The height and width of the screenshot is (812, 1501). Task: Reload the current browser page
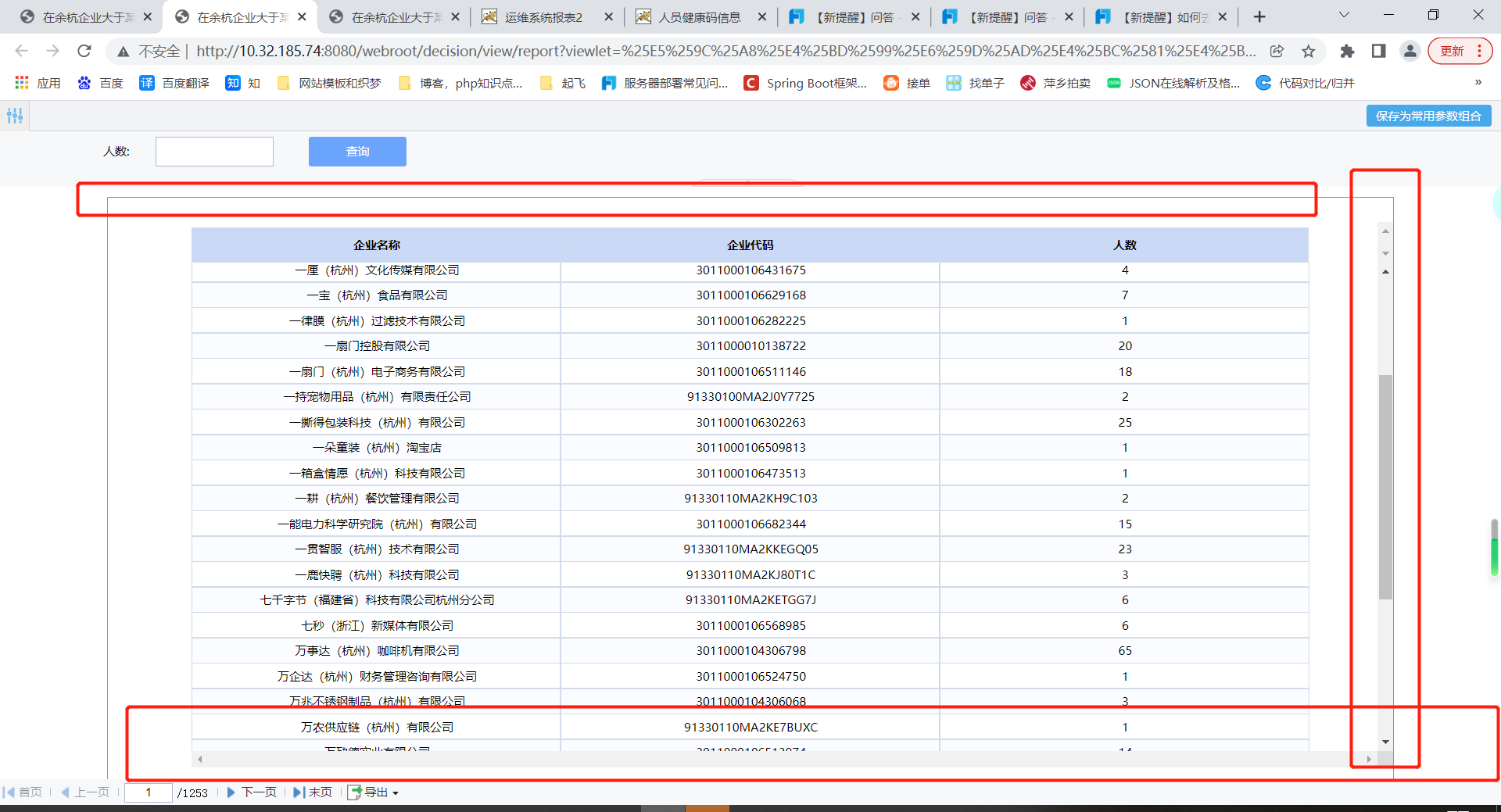84,52
